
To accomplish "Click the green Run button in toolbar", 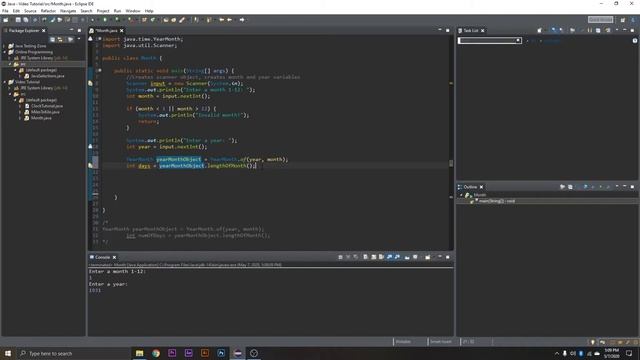I will [105, 20].
